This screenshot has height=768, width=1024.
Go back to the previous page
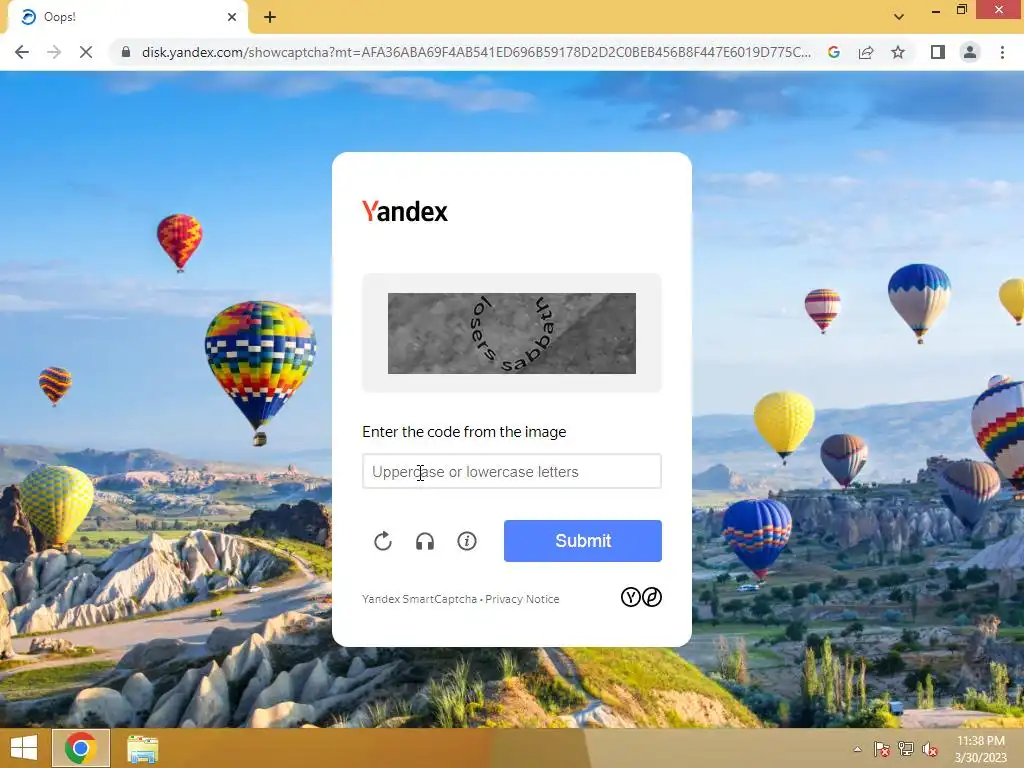click(22, 52)
